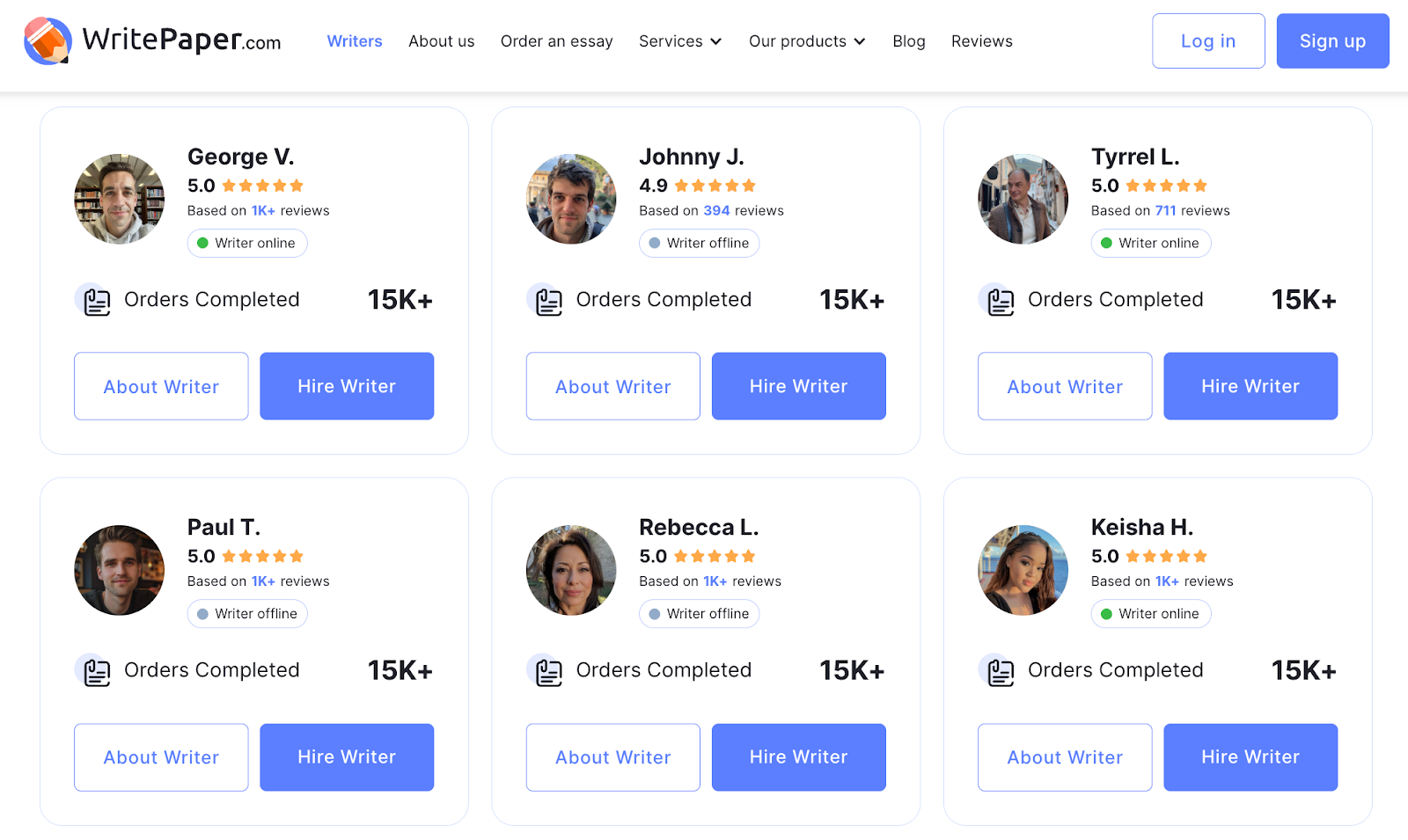
Task: Click Orders Completed icon on Tyrrel L. card
Action: [x=1000, y=301]
